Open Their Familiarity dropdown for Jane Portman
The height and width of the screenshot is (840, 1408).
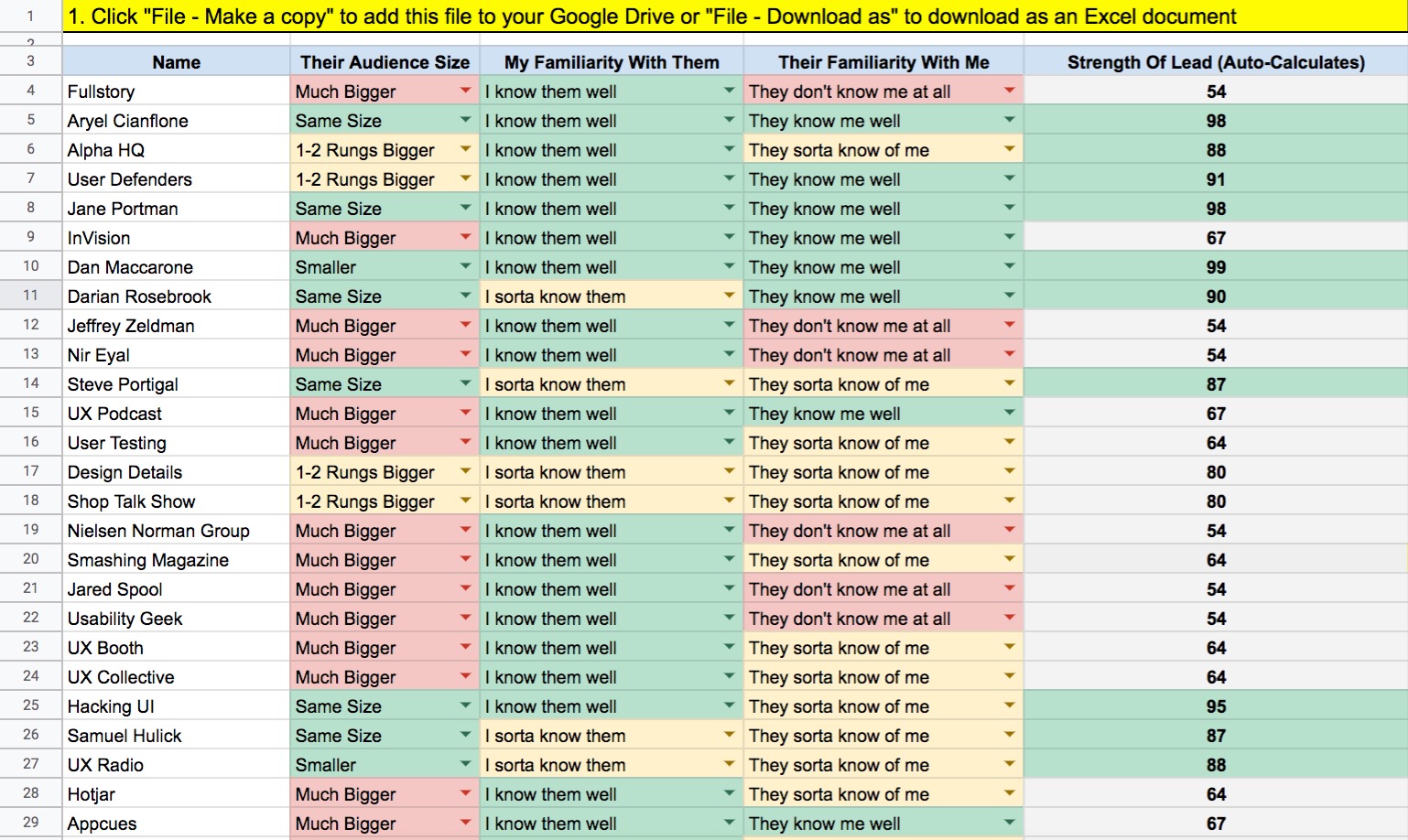1009,208
